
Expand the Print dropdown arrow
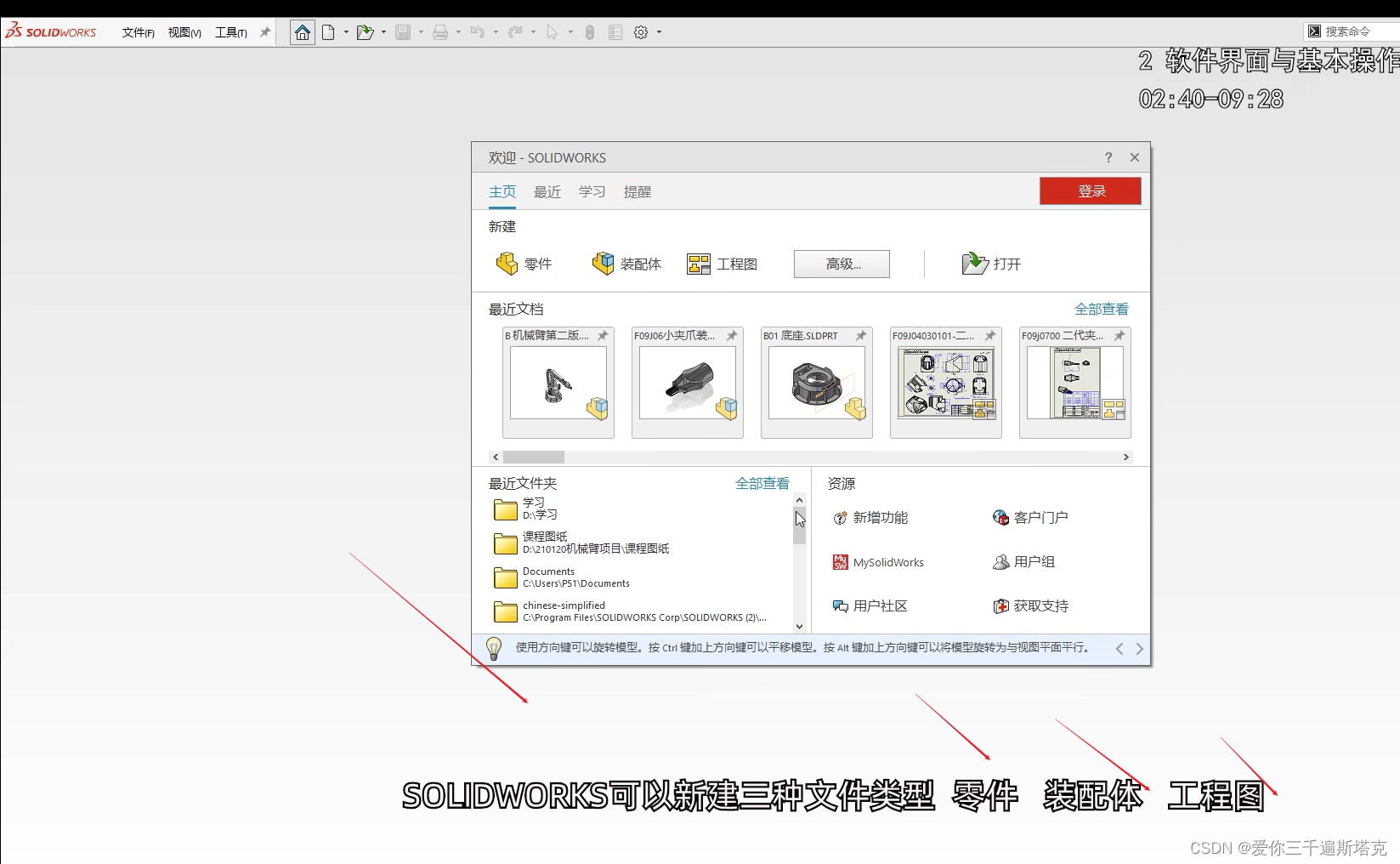(x=458, y=32)
